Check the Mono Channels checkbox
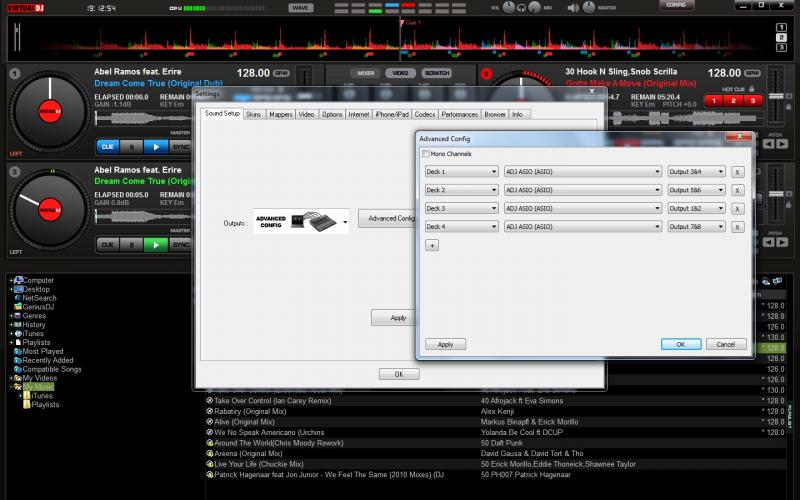 [426, 154]
